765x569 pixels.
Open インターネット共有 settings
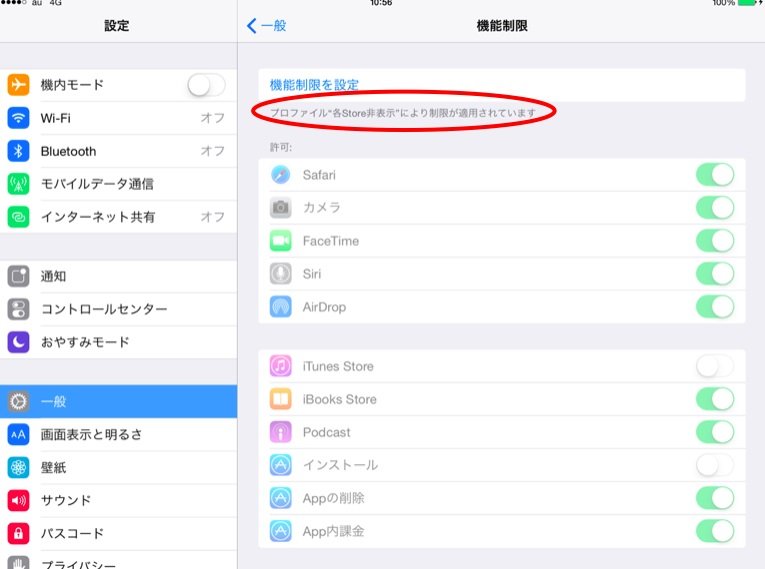[119, 217]
